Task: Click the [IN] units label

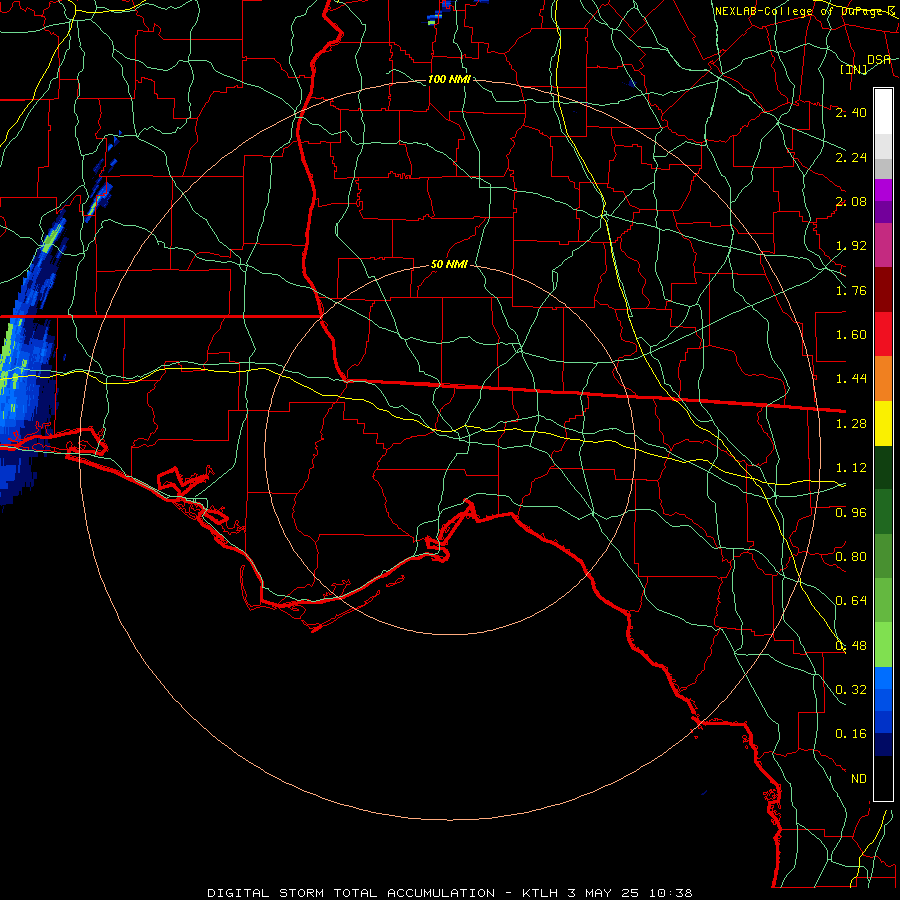Action: [854, 69]
